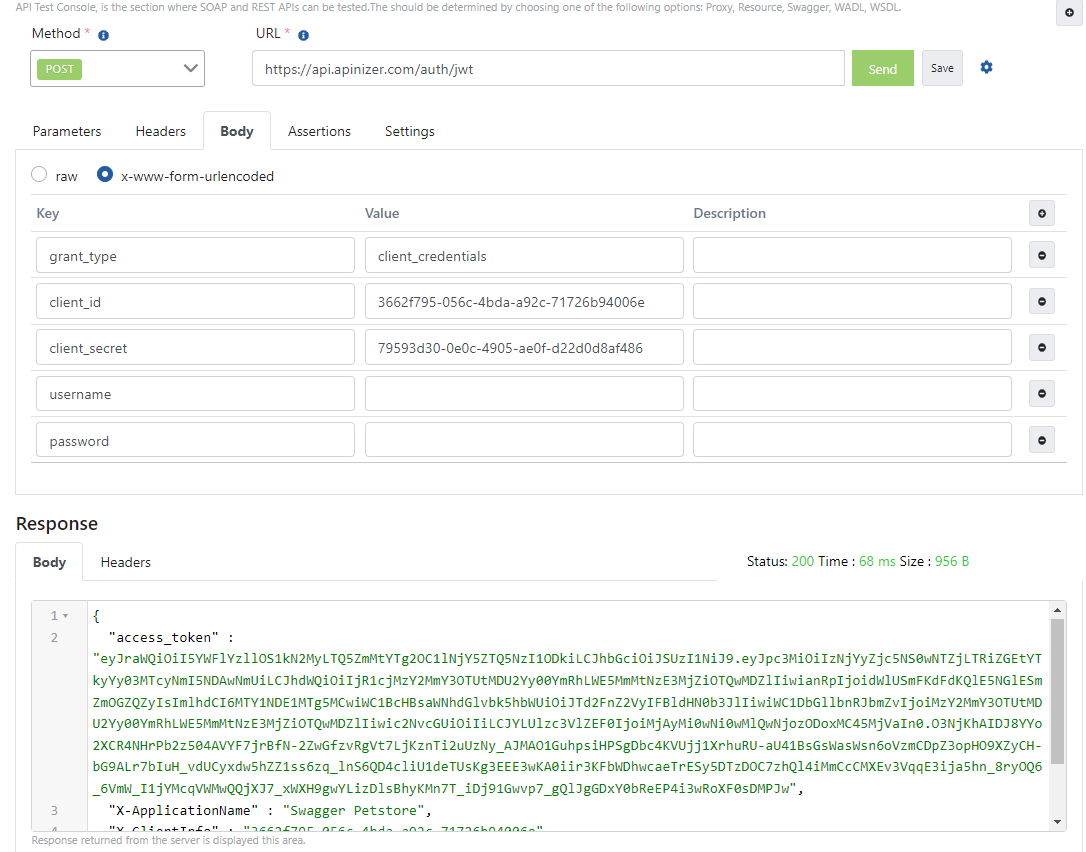Click the Method info icon

103,35
